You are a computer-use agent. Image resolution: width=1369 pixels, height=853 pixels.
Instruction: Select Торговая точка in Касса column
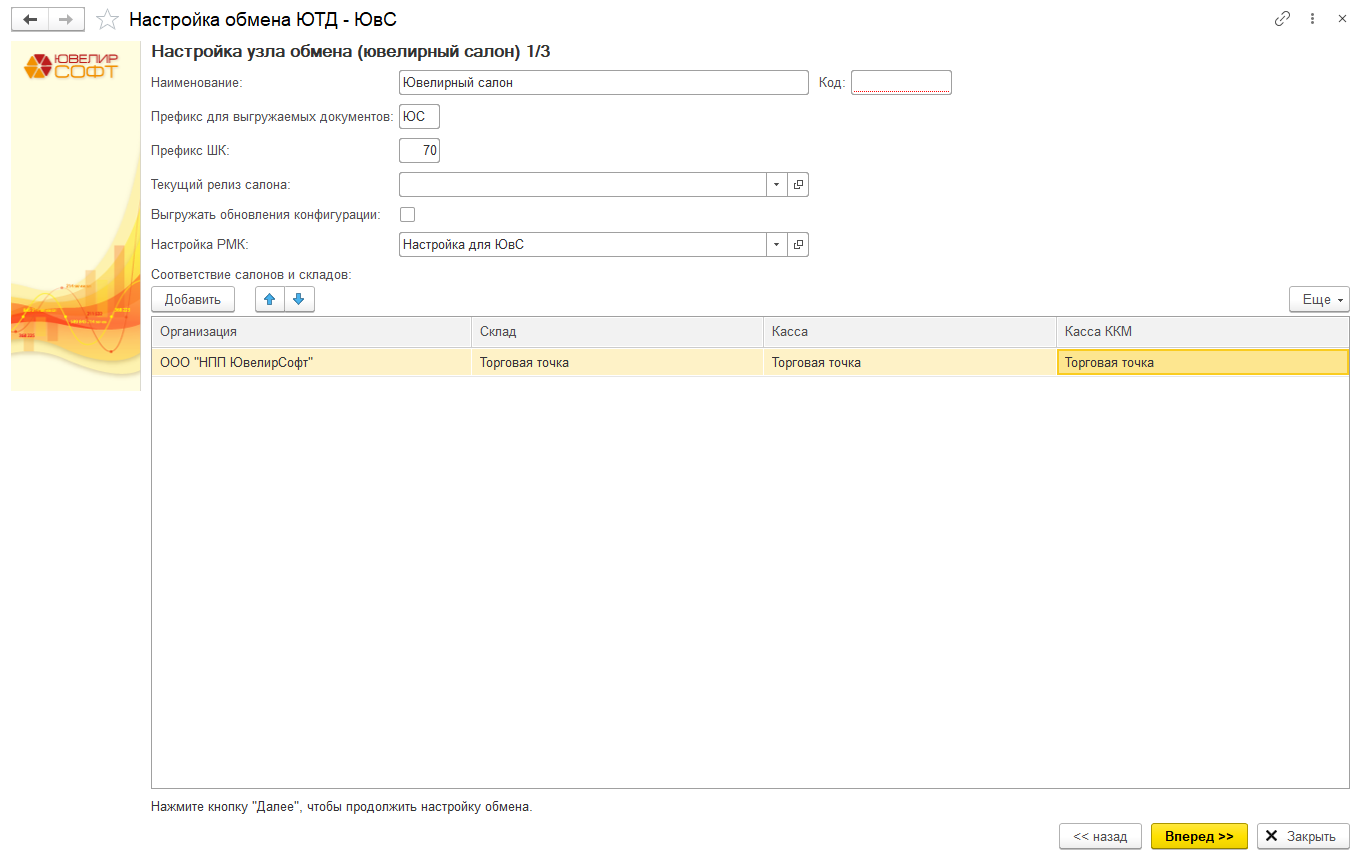pos(909,362)
